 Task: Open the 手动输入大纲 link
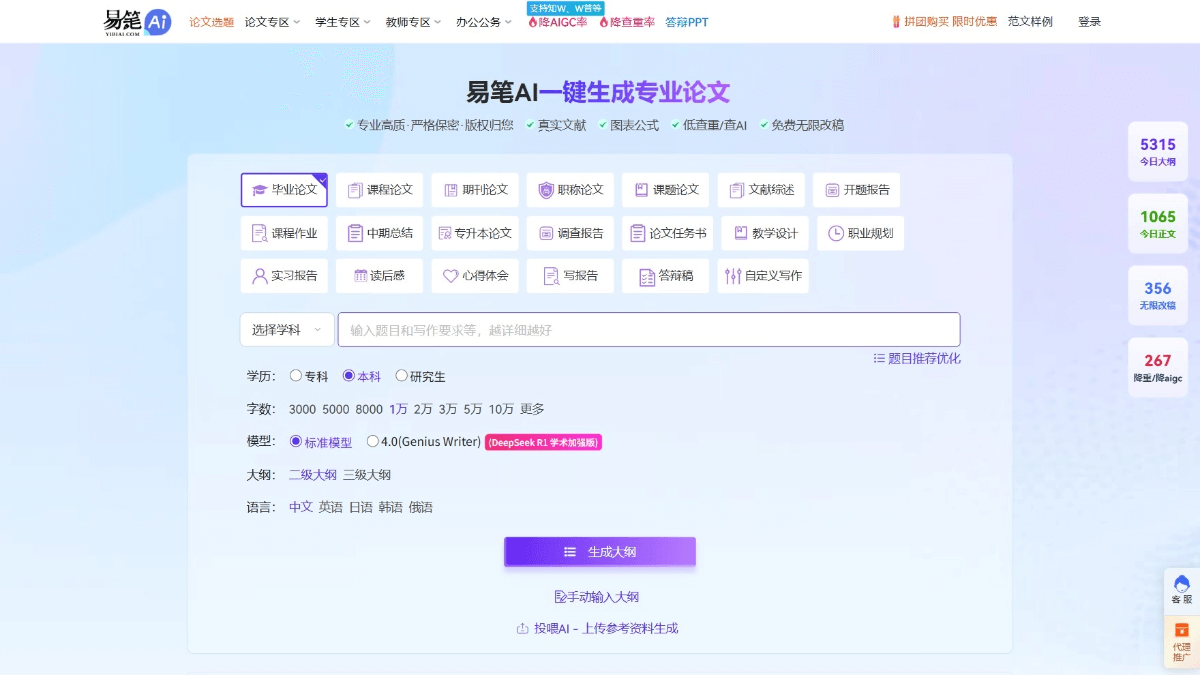(x=596, y=597)
